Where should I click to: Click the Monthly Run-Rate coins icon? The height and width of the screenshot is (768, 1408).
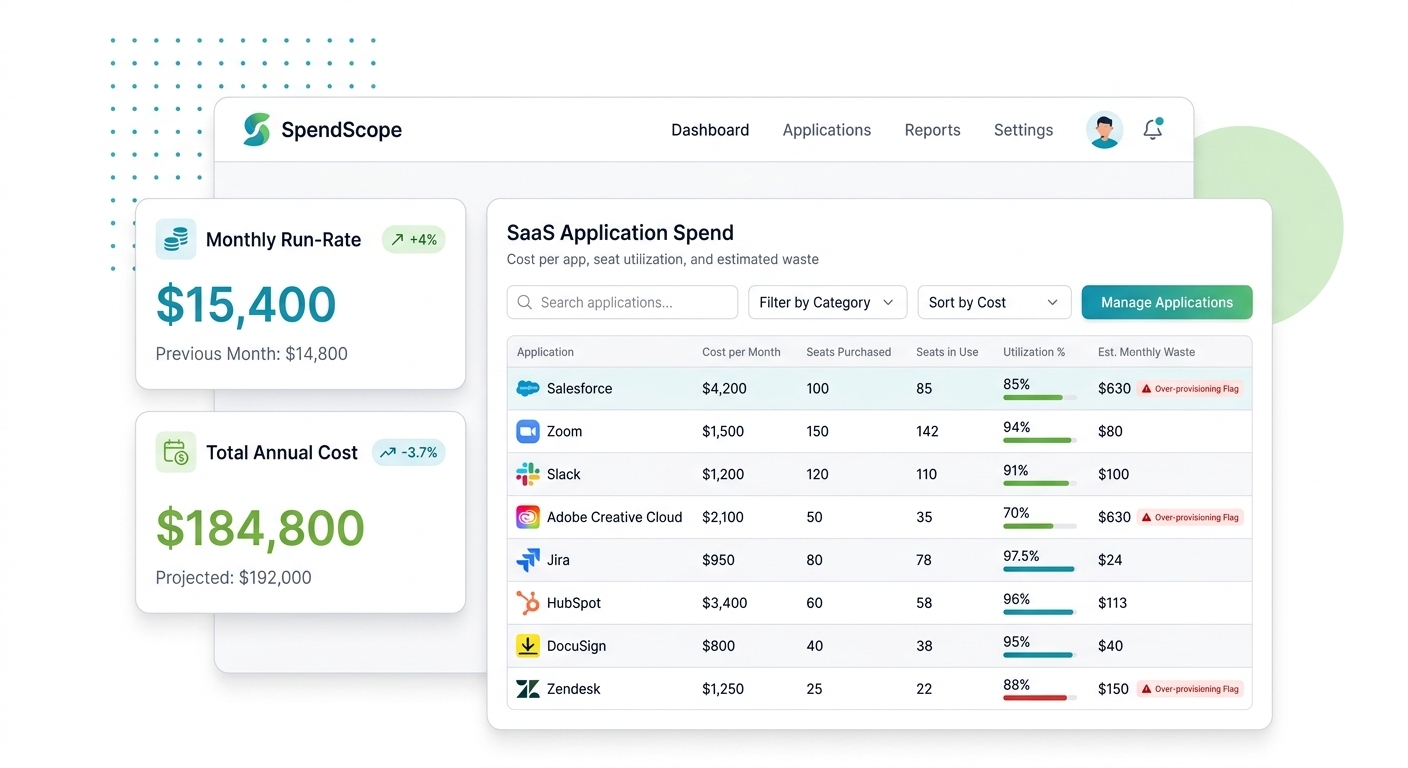176,239
